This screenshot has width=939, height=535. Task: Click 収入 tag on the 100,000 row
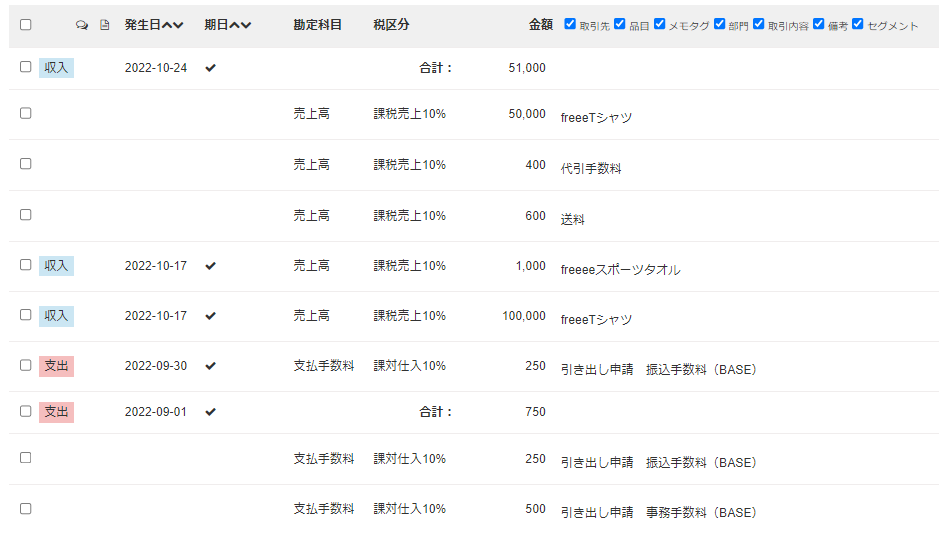(56, 316)
